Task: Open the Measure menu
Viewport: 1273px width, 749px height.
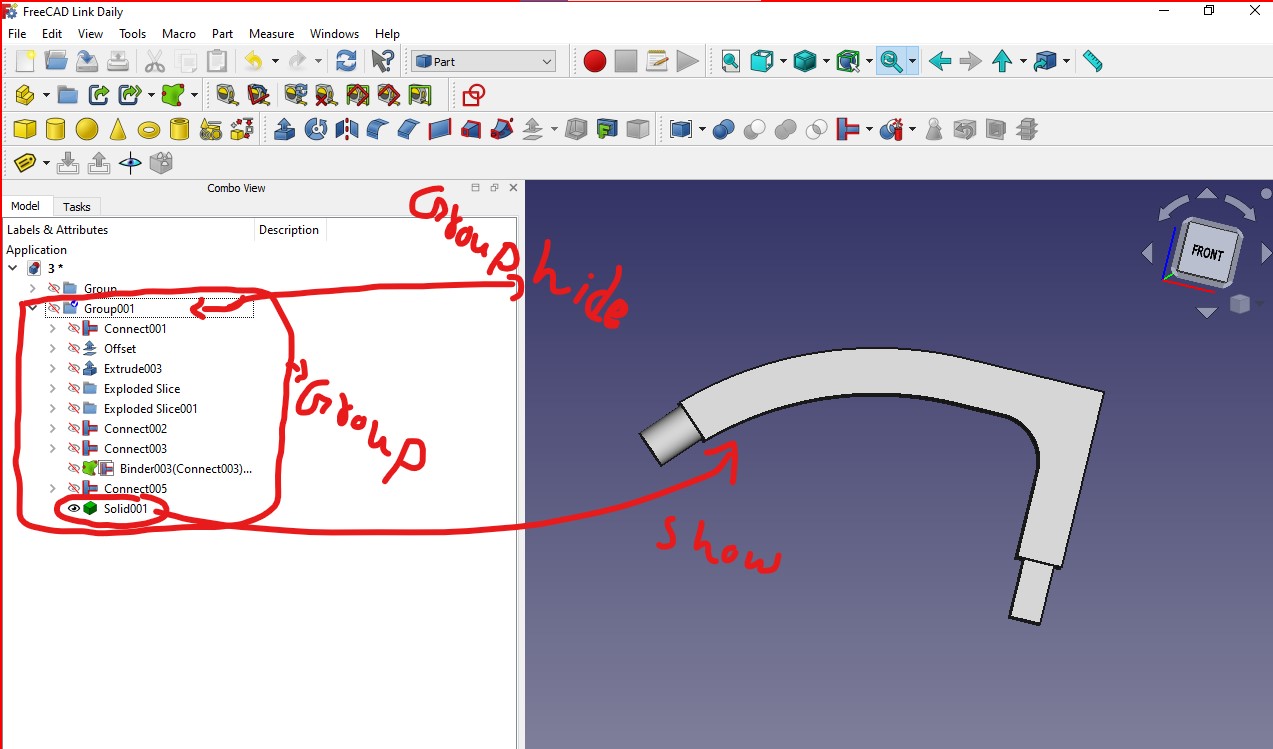Action: click(x=271, y=33)
